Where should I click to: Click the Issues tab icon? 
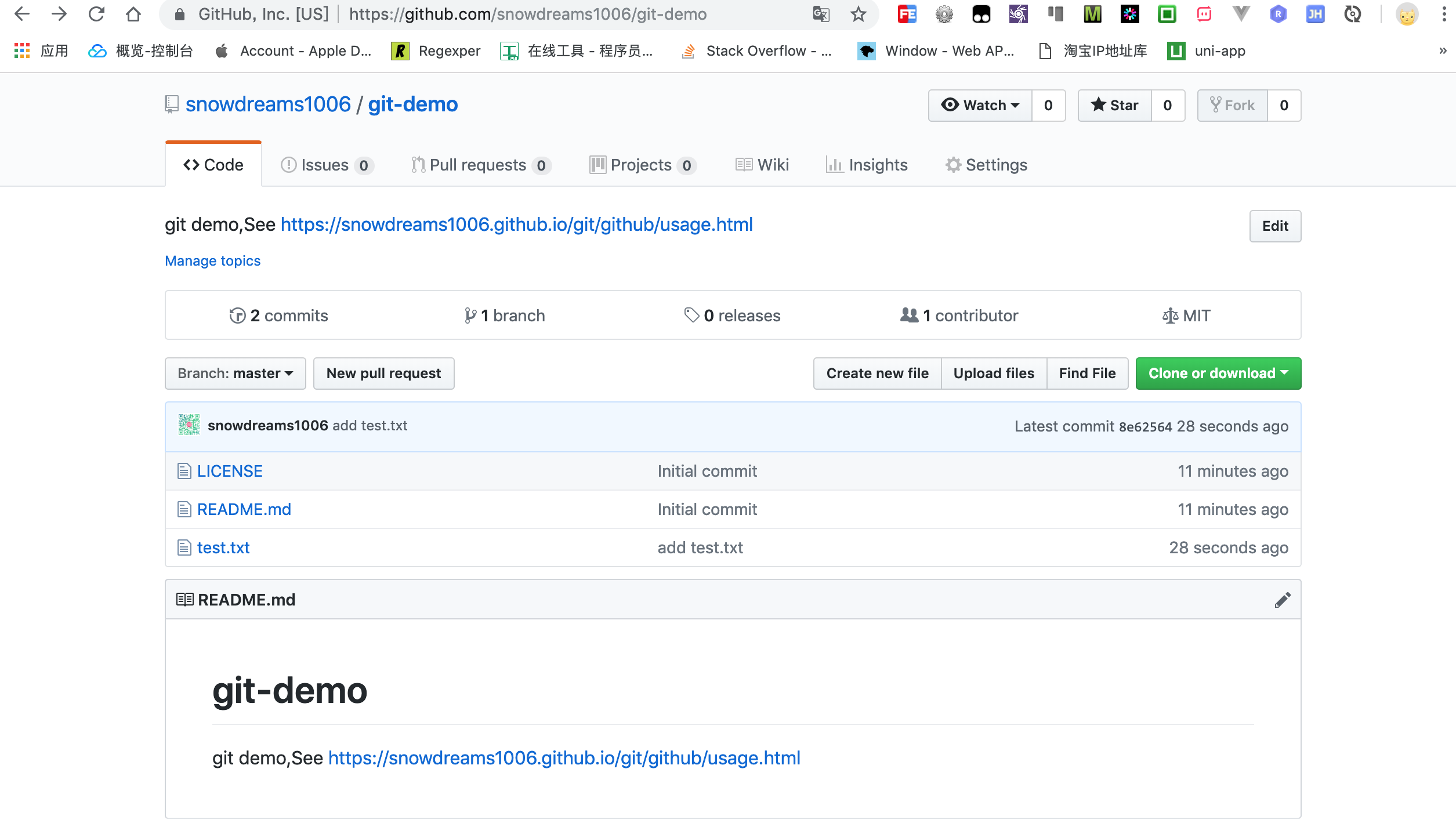289,164
